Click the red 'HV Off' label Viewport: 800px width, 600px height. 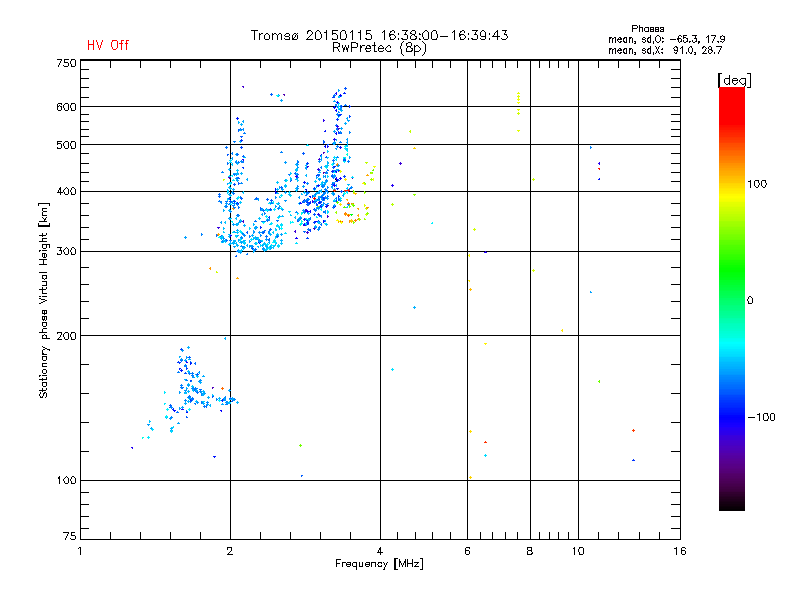click(x=108, y=45)
